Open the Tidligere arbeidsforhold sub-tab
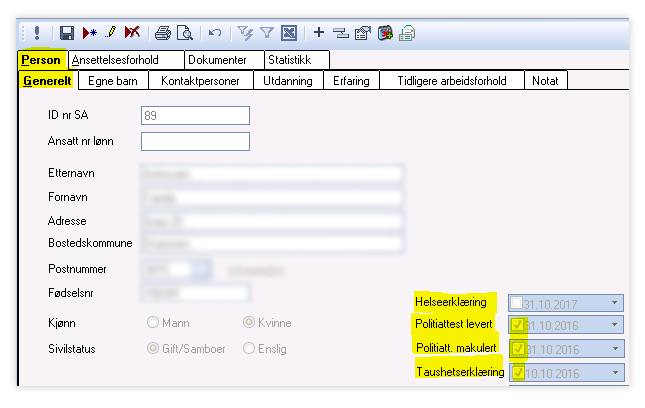The image size is (645, 408). [x=452, y=81]
